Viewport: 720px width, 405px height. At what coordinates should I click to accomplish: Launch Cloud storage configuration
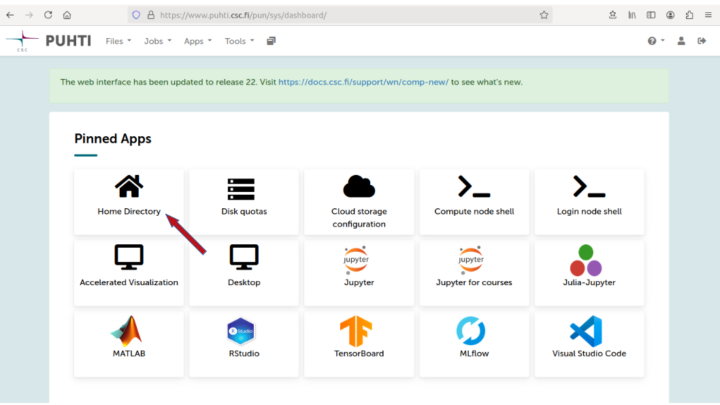click(359, 202)
